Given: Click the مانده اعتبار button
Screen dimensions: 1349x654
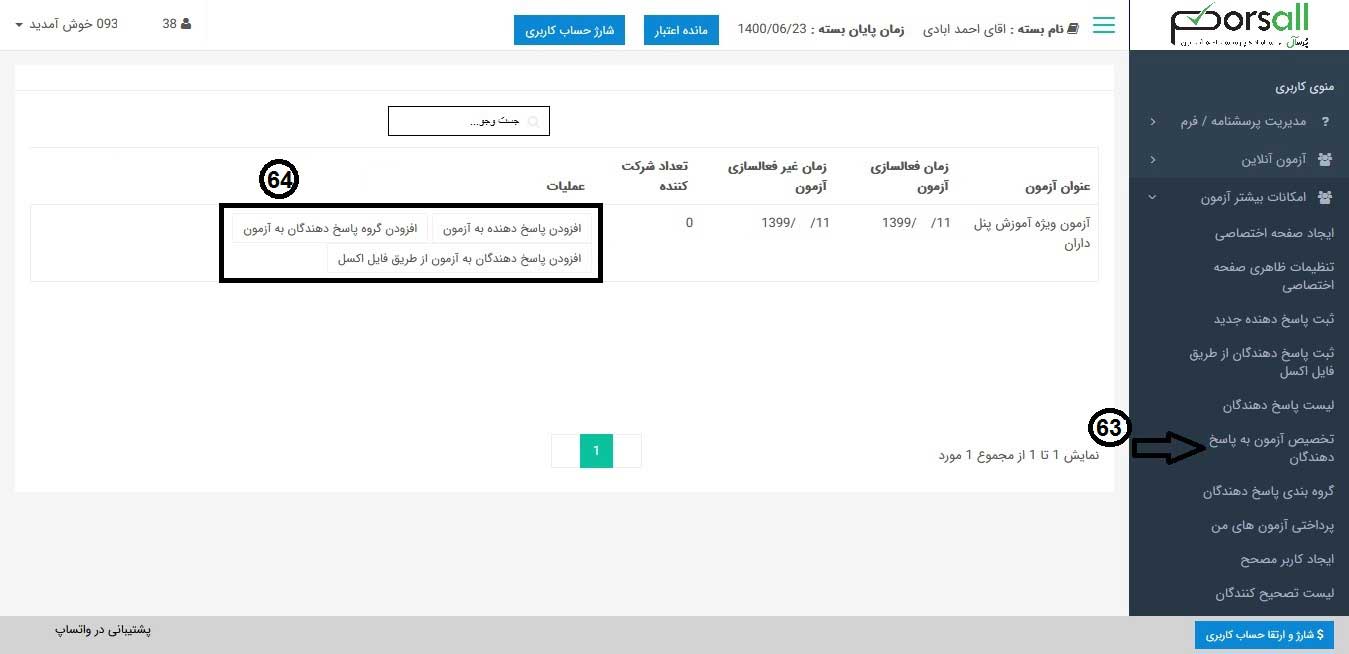Looking at the screenshot, I should [681, 30].
